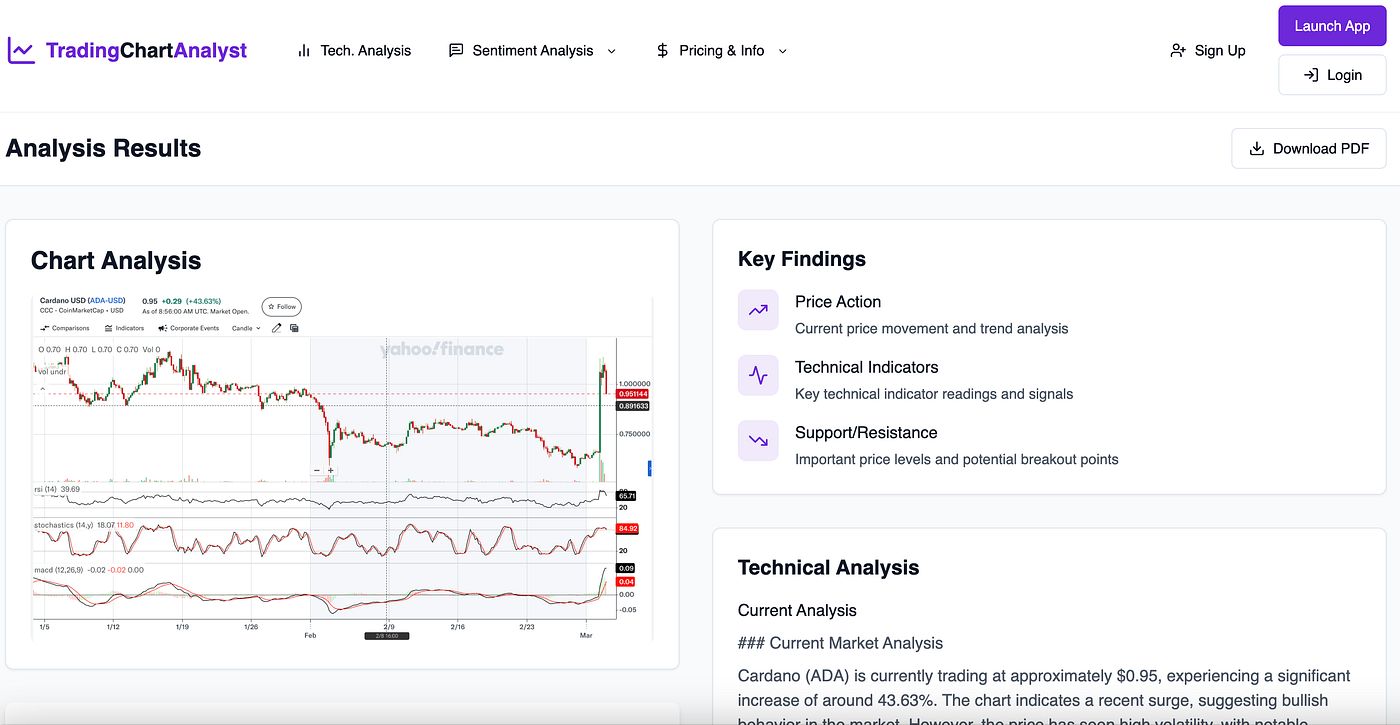
Task: Expand the Pricing & Info dropdown chevron
Action: (782, 51)
